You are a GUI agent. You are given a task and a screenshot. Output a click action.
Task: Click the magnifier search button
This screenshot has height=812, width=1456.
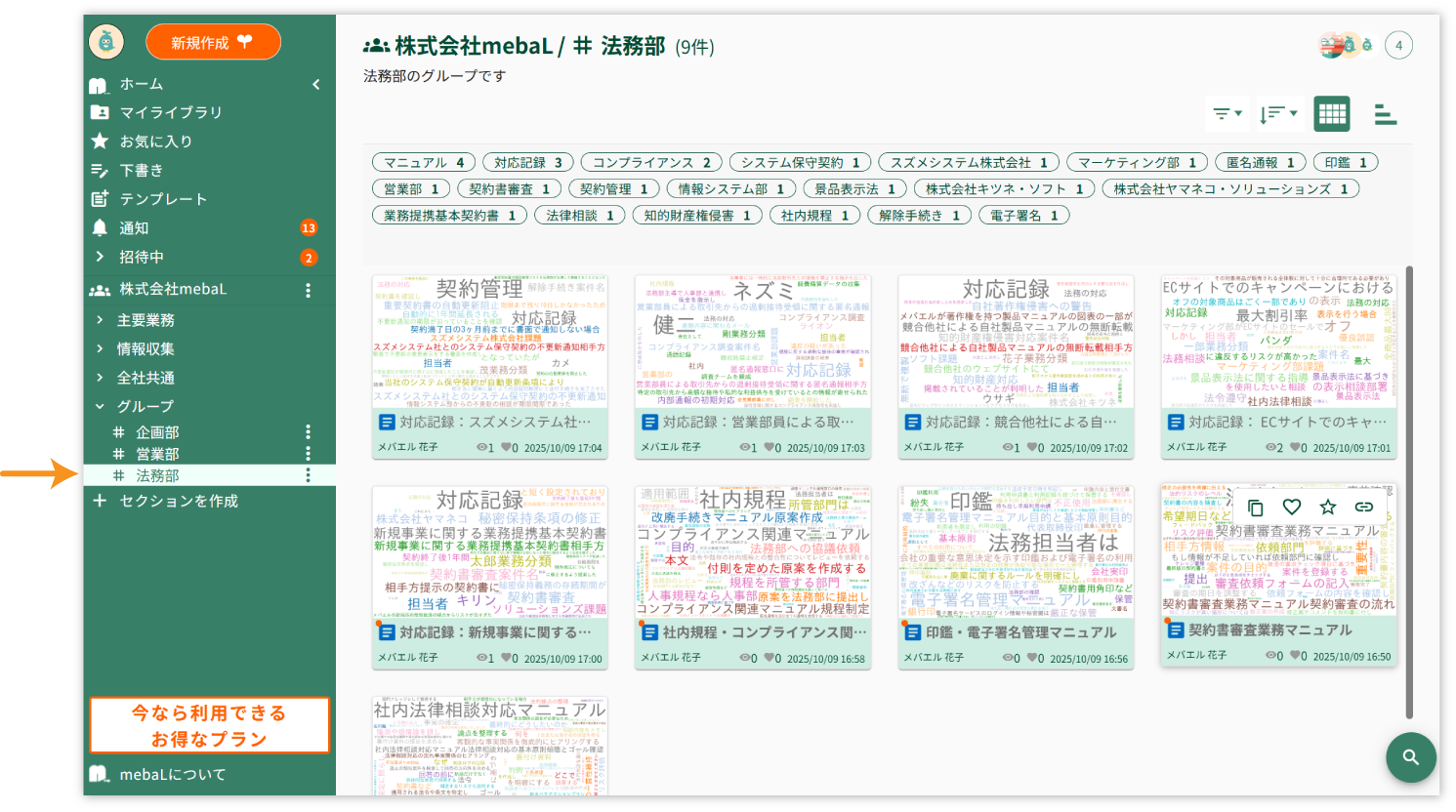coord(1410,757)
